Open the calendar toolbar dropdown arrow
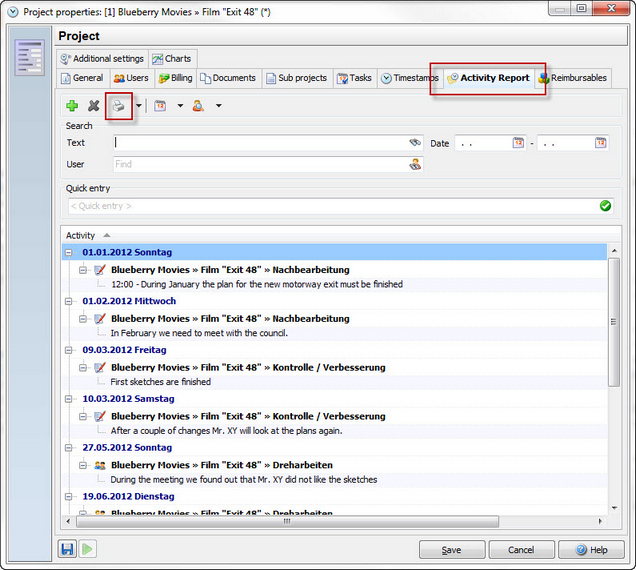This screenshot has width=636, height=570. point(180,106)
